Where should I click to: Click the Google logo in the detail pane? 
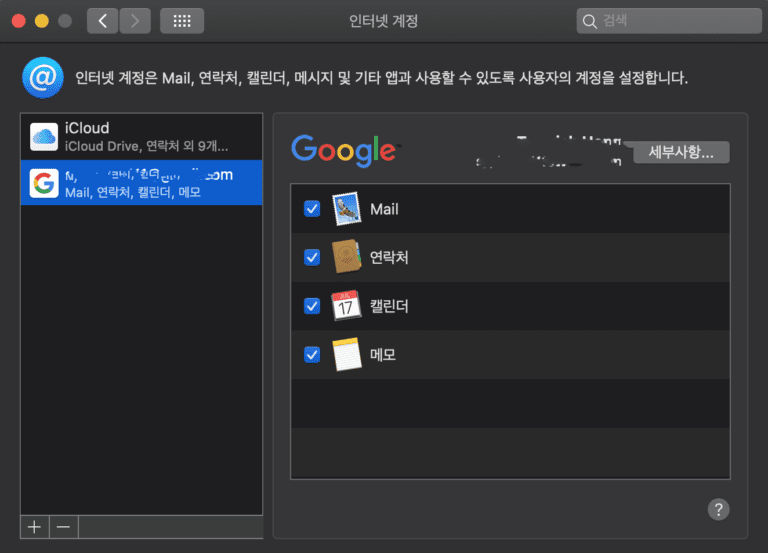tap(346, 150)
